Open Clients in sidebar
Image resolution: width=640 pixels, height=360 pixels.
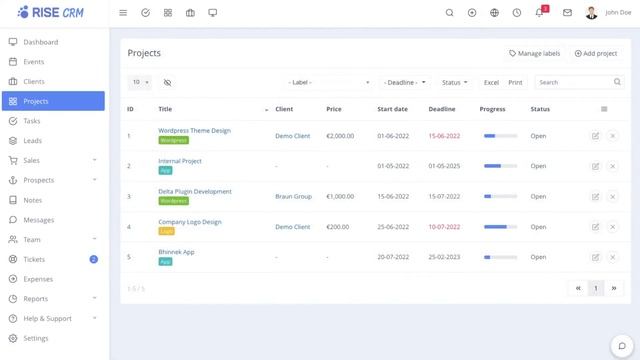53,81
